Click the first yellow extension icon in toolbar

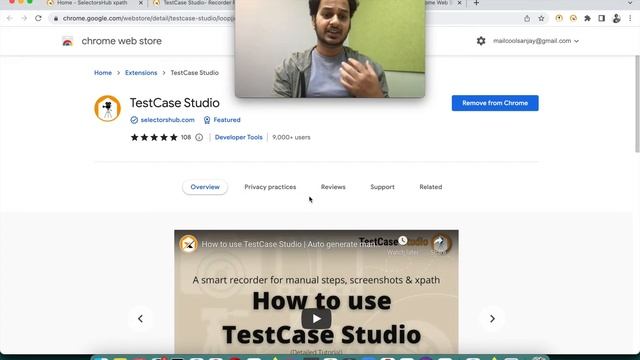pos(559,18)
